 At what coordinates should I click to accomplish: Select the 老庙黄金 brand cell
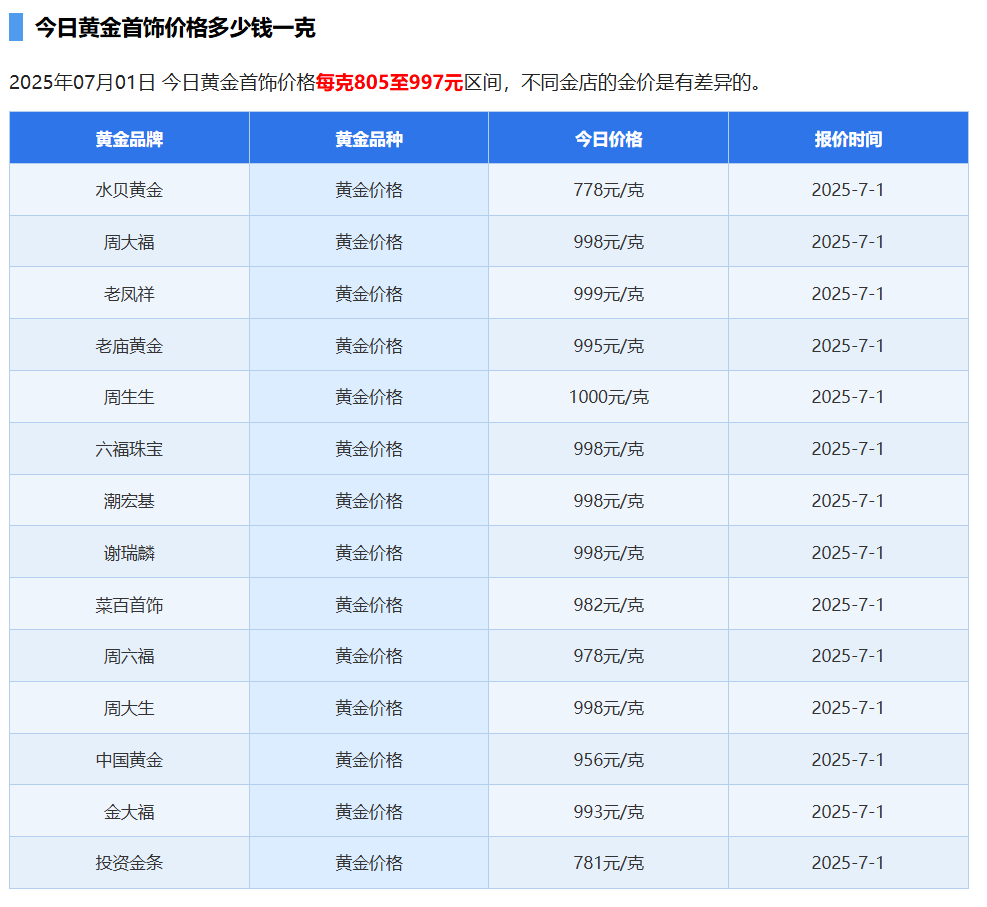[129, 346]
